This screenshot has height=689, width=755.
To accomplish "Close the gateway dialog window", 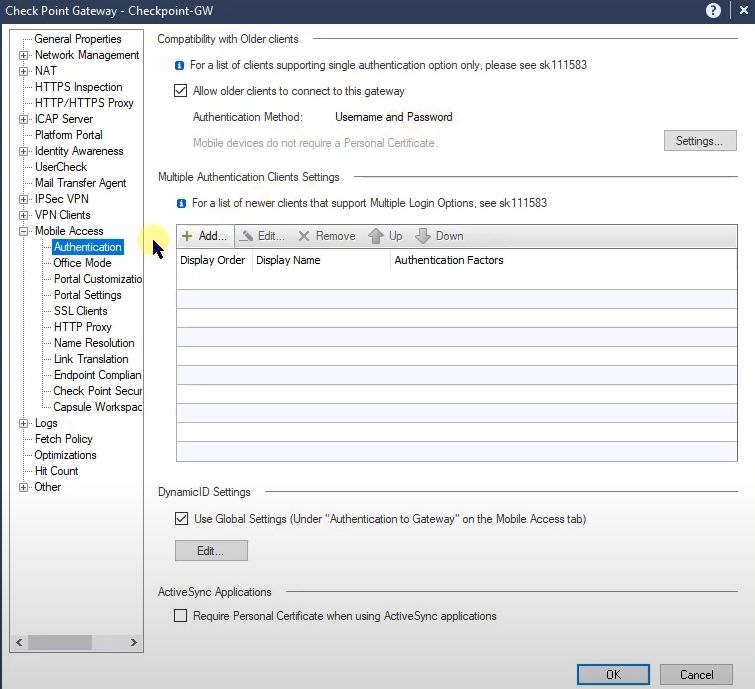I will 743,10.
